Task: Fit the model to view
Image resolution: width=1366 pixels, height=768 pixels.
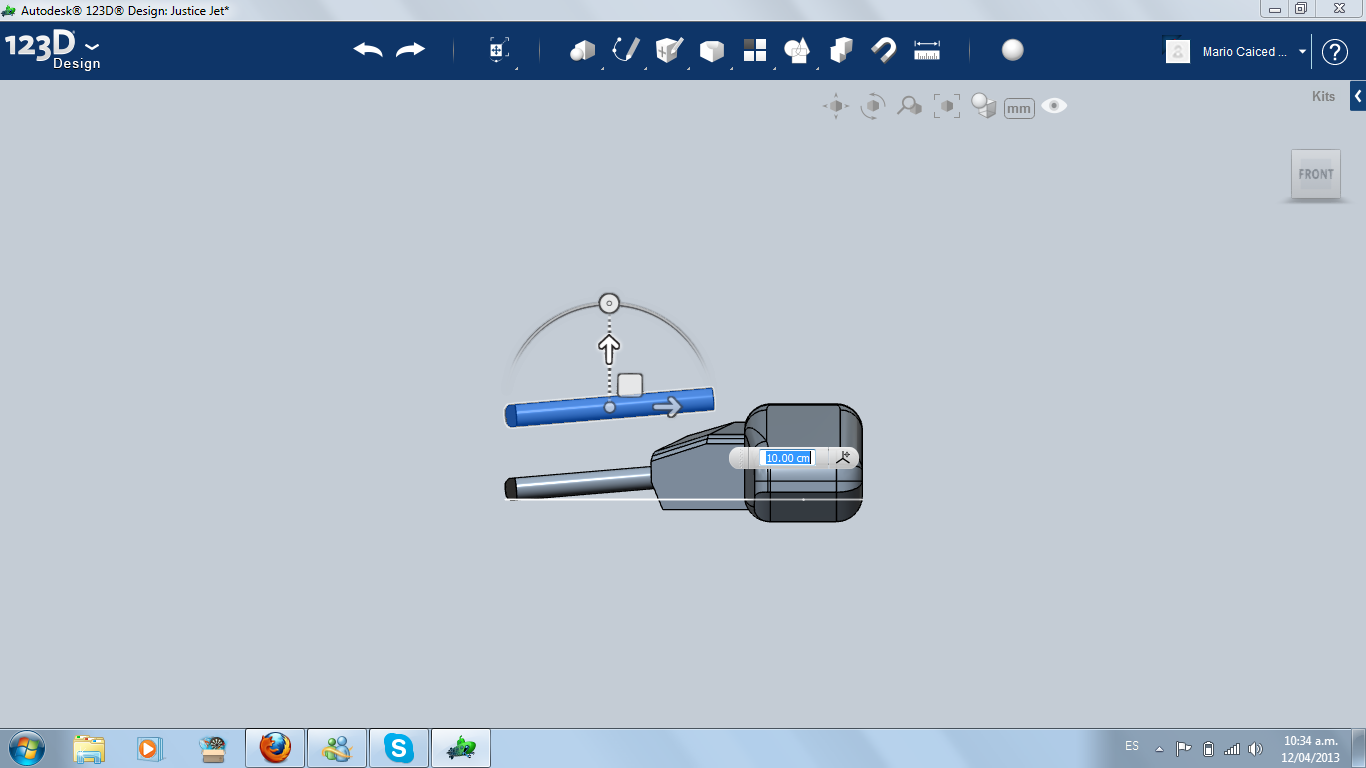Action: click(x=946, y=106)
